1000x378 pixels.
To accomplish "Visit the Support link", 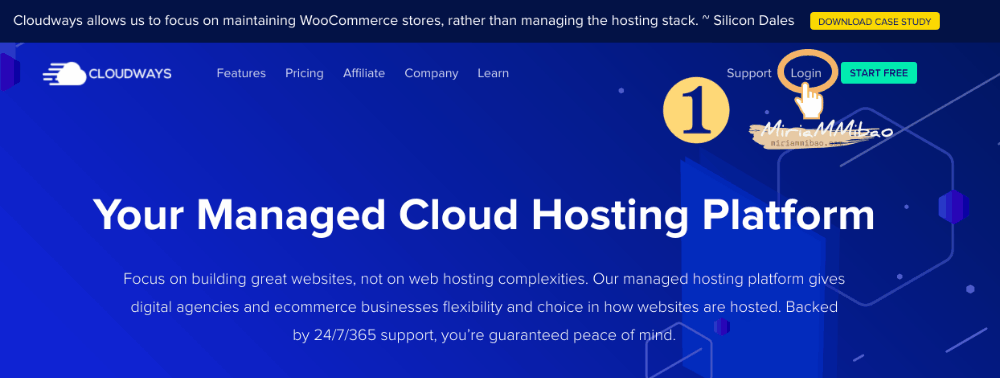I will click(749, 73).
